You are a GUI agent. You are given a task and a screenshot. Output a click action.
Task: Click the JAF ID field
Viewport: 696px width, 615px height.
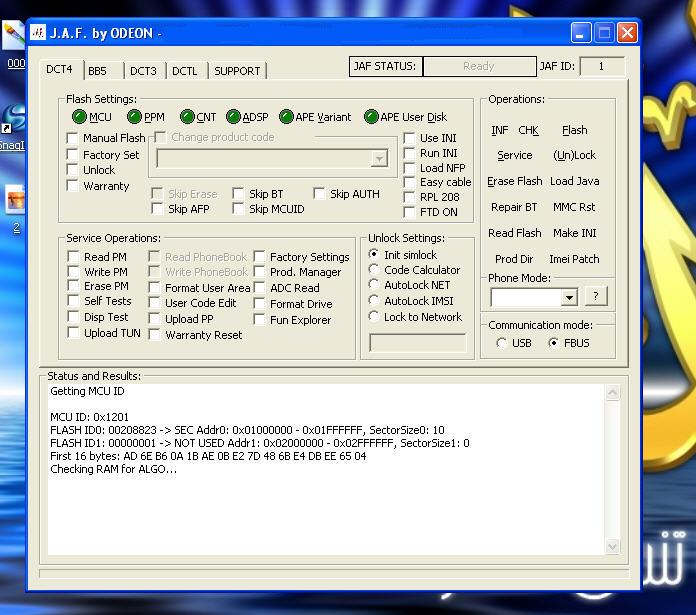[x=602, y=67]
